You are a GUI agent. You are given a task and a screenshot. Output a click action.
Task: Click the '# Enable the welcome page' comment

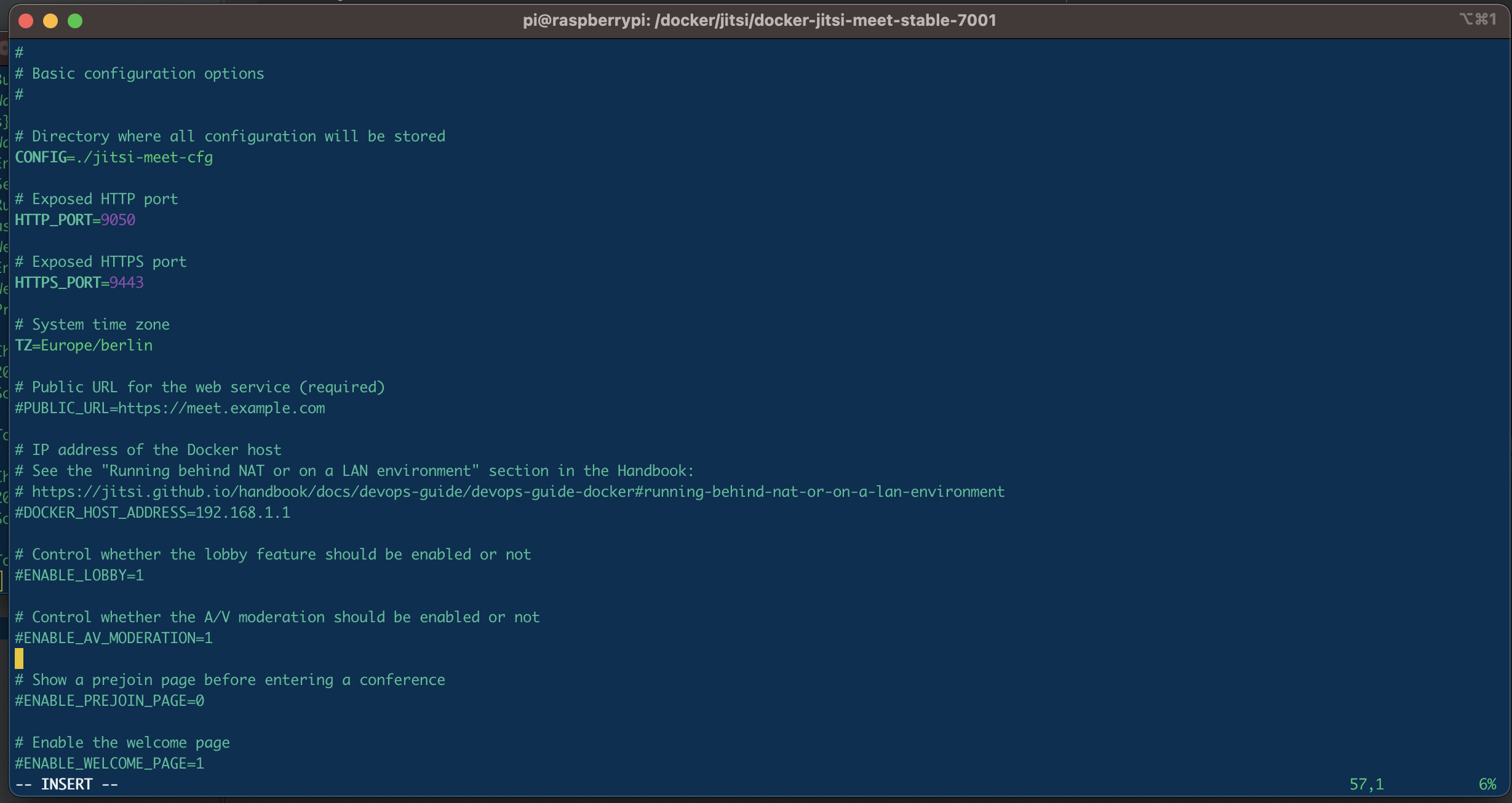(x=122, y=743)
